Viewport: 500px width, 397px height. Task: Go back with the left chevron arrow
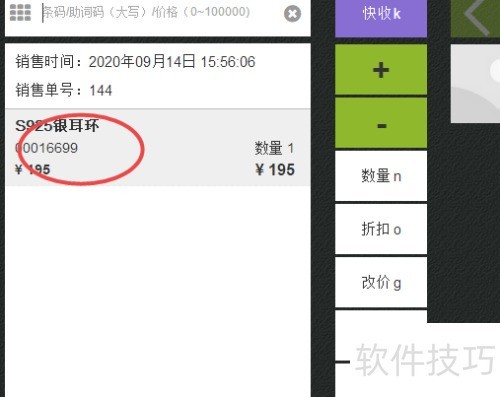477,17
